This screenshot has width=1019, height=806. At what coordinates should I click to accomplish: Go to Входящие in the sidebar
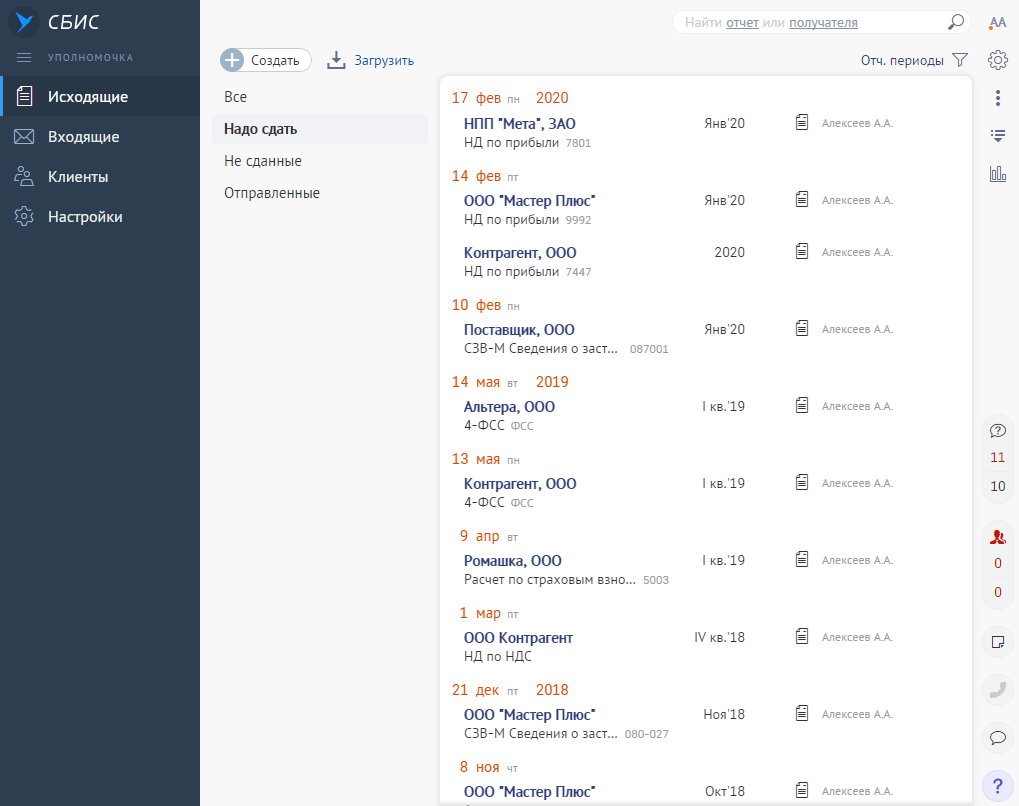(83, 137)
